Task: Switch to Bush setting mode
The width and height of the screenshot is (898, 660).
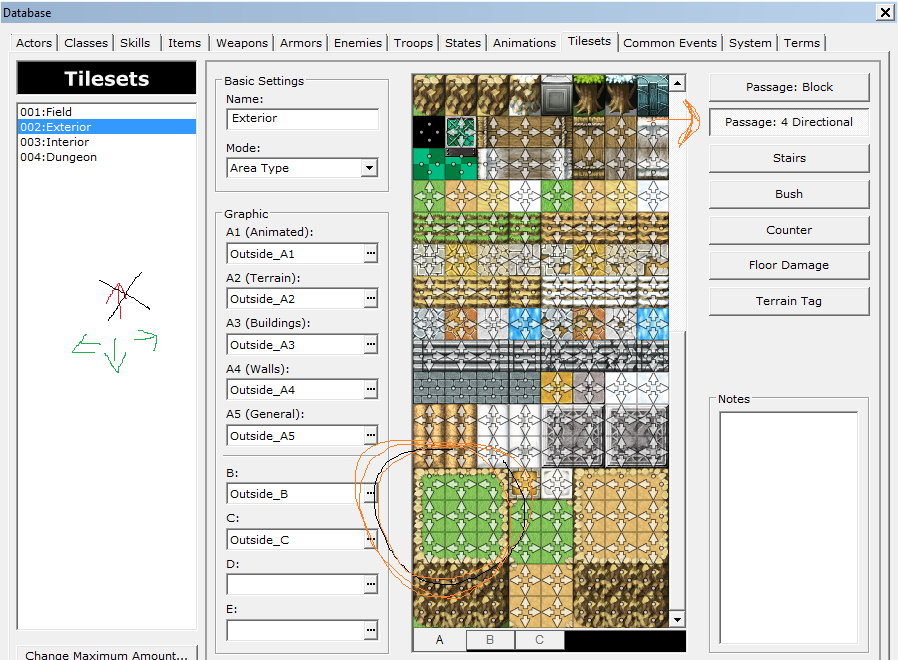Action: pyautogui.click(x=789, y=194)
